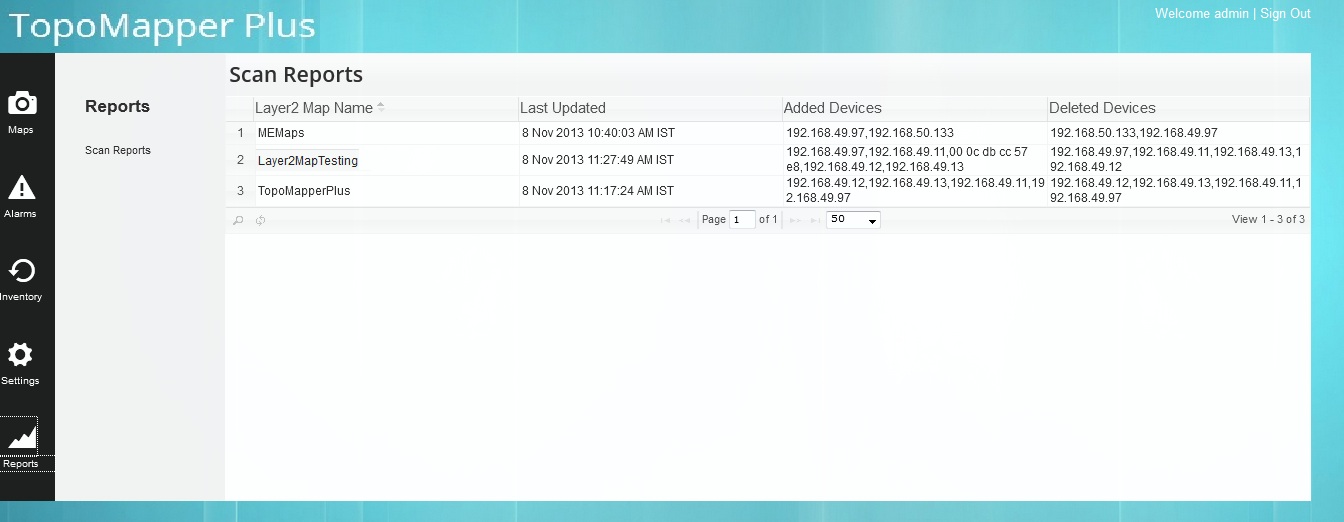Click the Last Updated column header
This screenshot has width=1344, height=522.
click(650, 108)
